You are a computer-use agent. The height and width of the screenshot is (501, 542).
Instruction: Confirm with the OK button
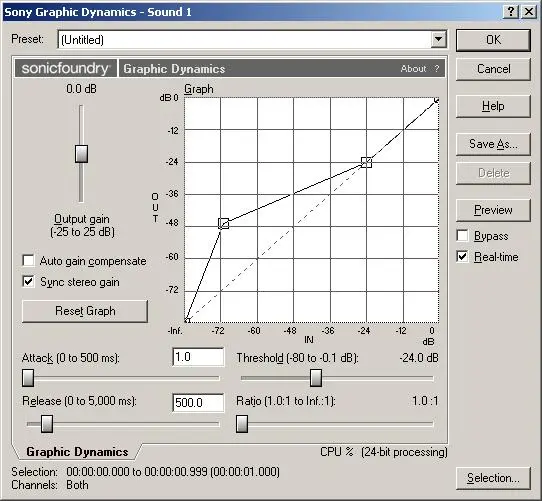(493, 40)
